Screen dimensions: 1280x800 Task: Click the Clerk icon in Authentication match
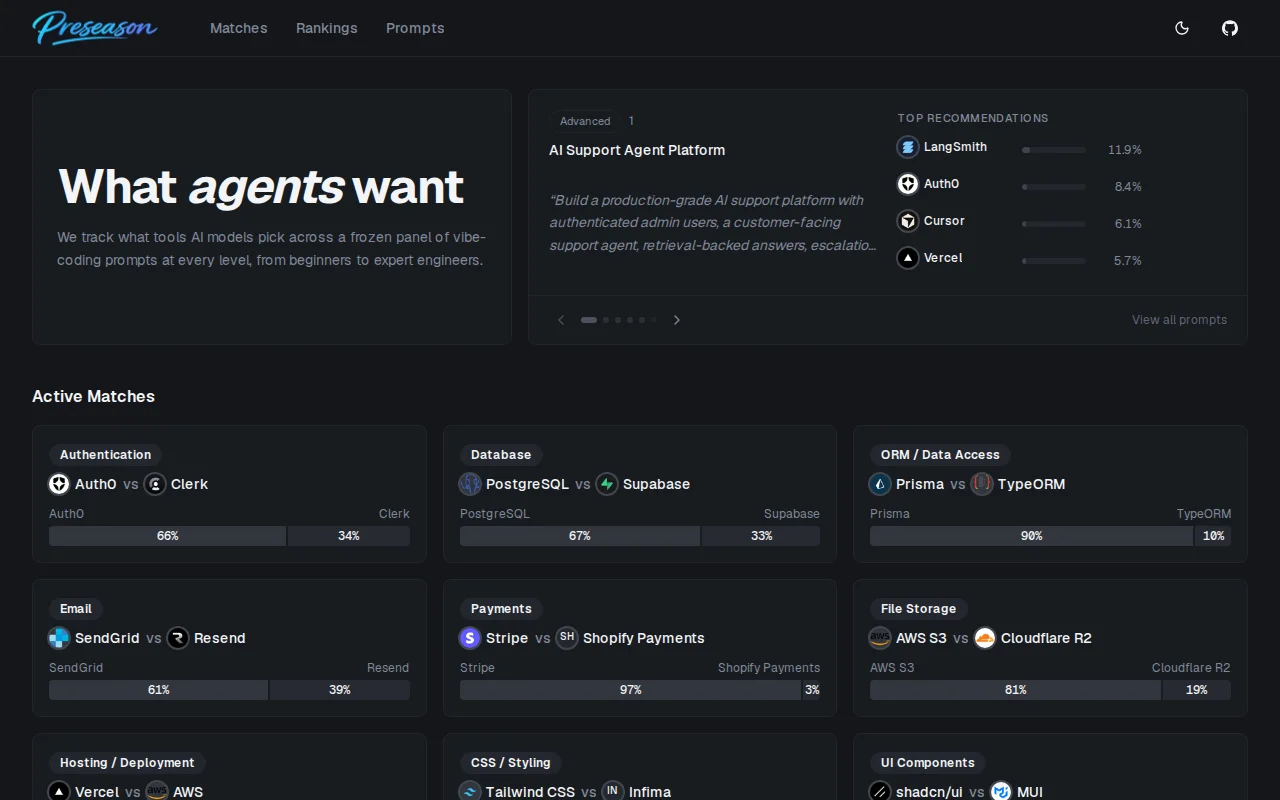point(155,484)
